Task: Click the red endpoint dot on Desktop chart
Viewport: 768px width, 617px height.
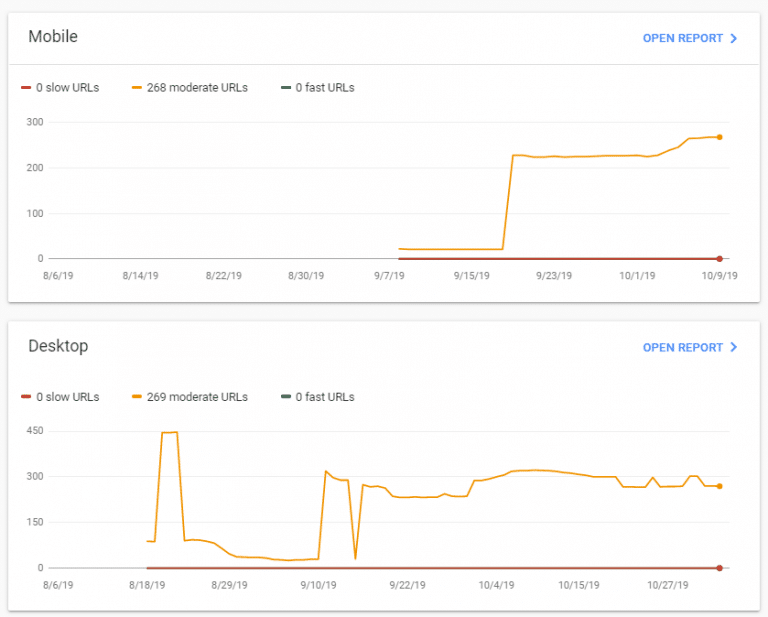Action: click(719, 567)
